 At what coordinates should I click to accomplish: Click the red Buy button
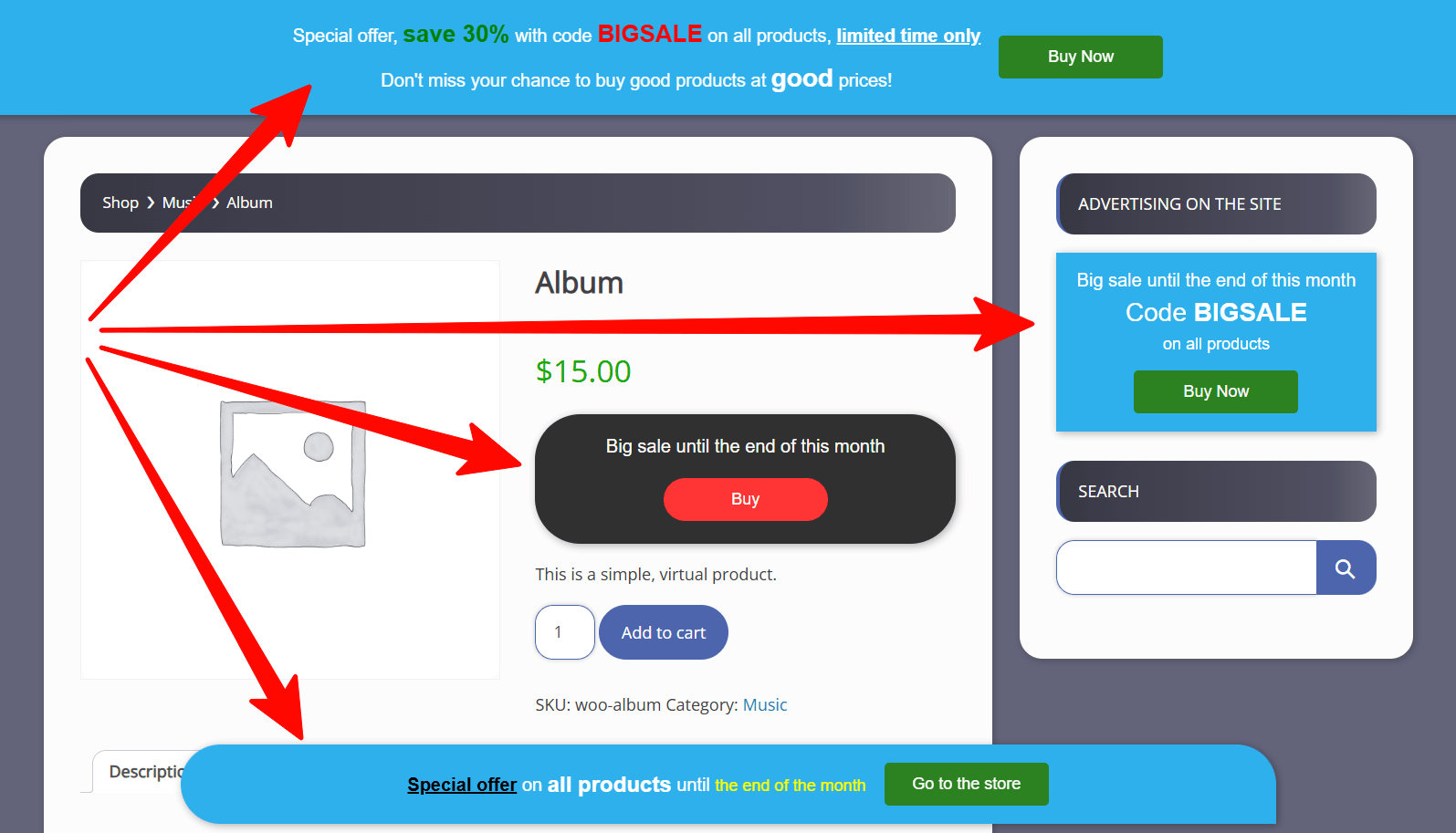(745, 499)
